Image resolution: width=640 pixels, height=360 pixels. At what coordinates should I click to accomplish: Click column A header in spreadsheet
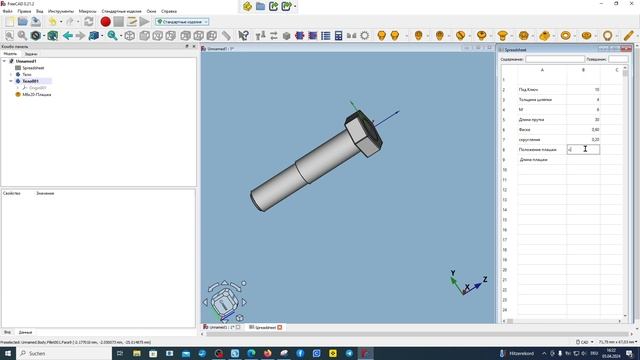(542, 70)
